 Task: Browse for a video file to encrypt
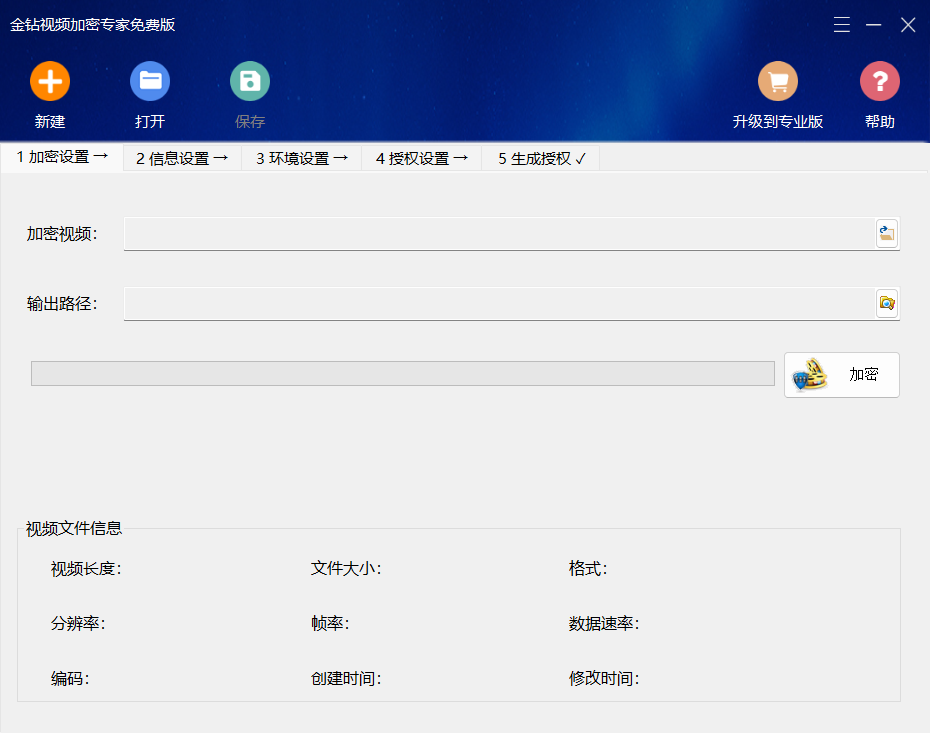[887, 233]
